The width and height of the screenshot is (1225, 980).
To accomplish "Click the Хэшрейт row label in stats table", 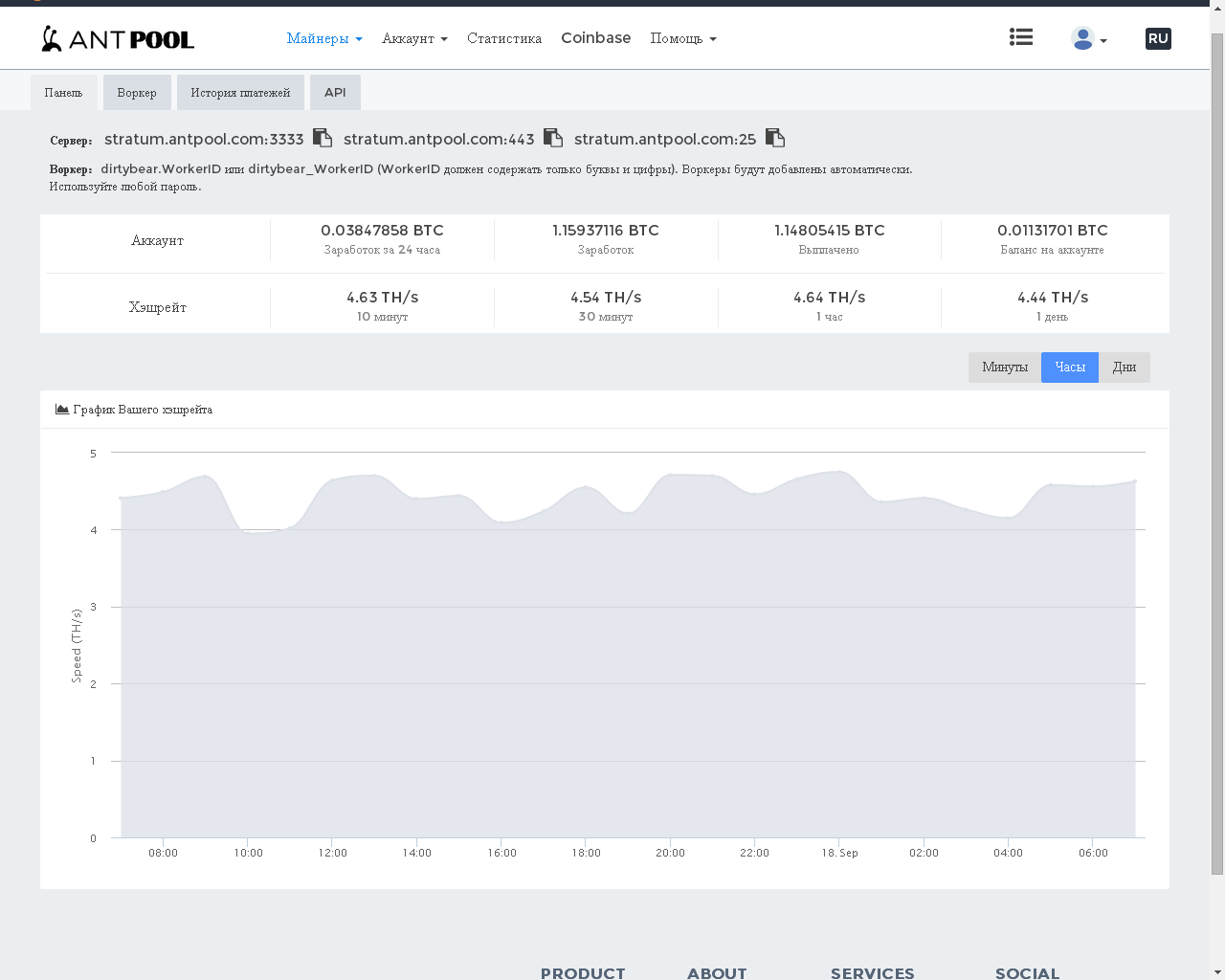I will 158,307.
